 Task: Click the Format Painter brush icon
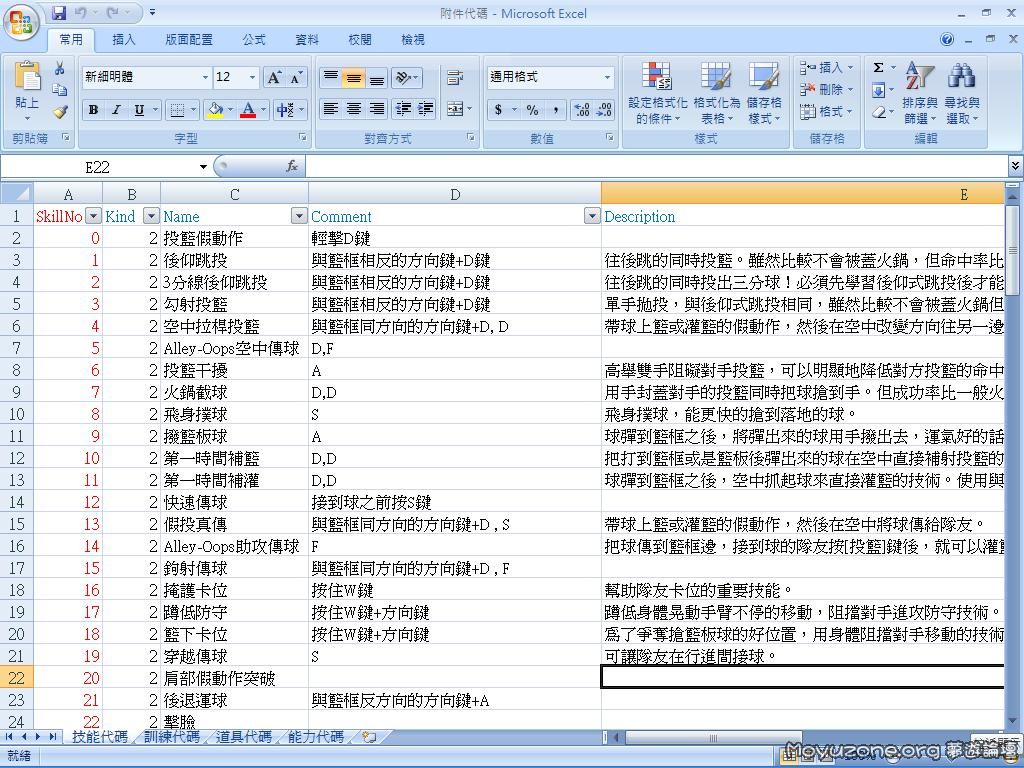pyautogui.click(x=60, y=113)
